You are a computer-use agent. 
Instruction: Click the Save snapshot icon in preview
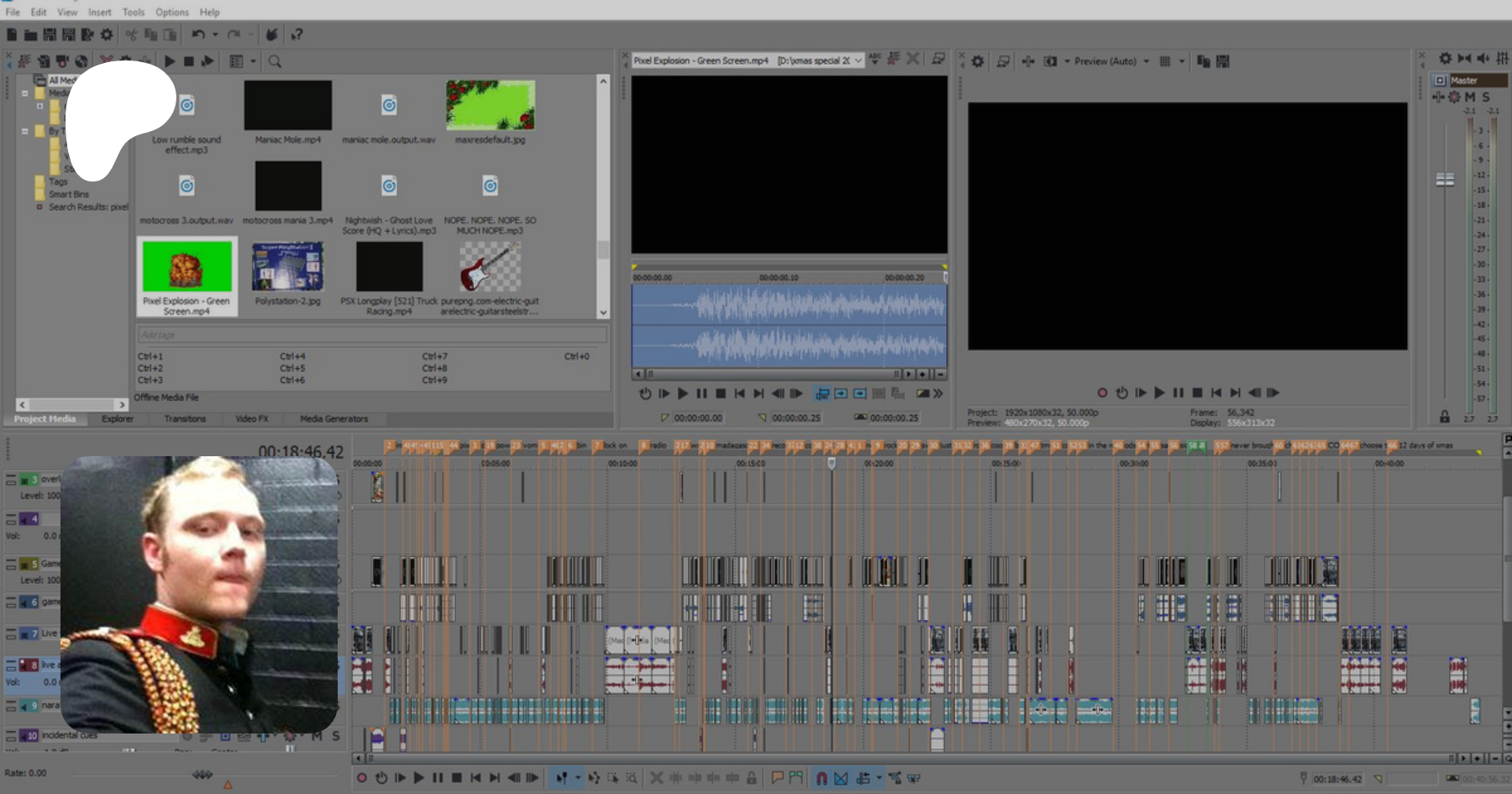(1222, 61)
